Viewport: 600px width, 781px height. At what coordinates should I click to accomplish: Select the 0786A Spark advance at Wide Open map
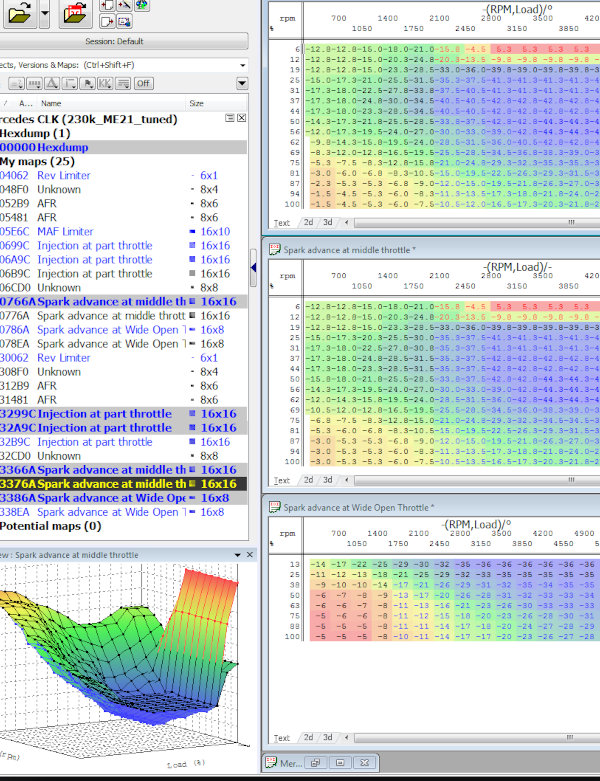coord(123,330)
